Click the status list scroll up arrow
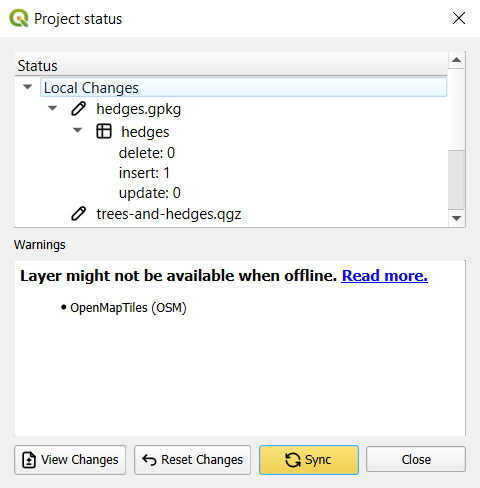480x488 pixels. (x=456, y=60)
